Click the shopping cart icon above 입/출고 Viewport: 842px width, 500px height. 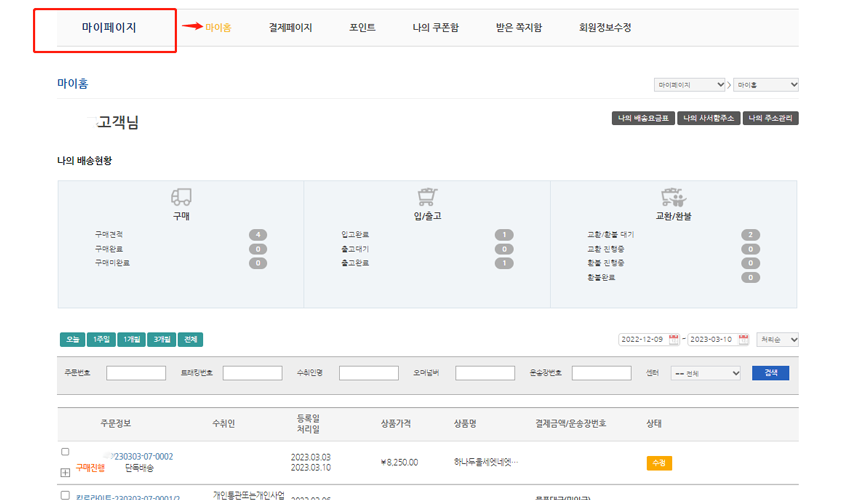pyautogui.click(x=427, y=197)
